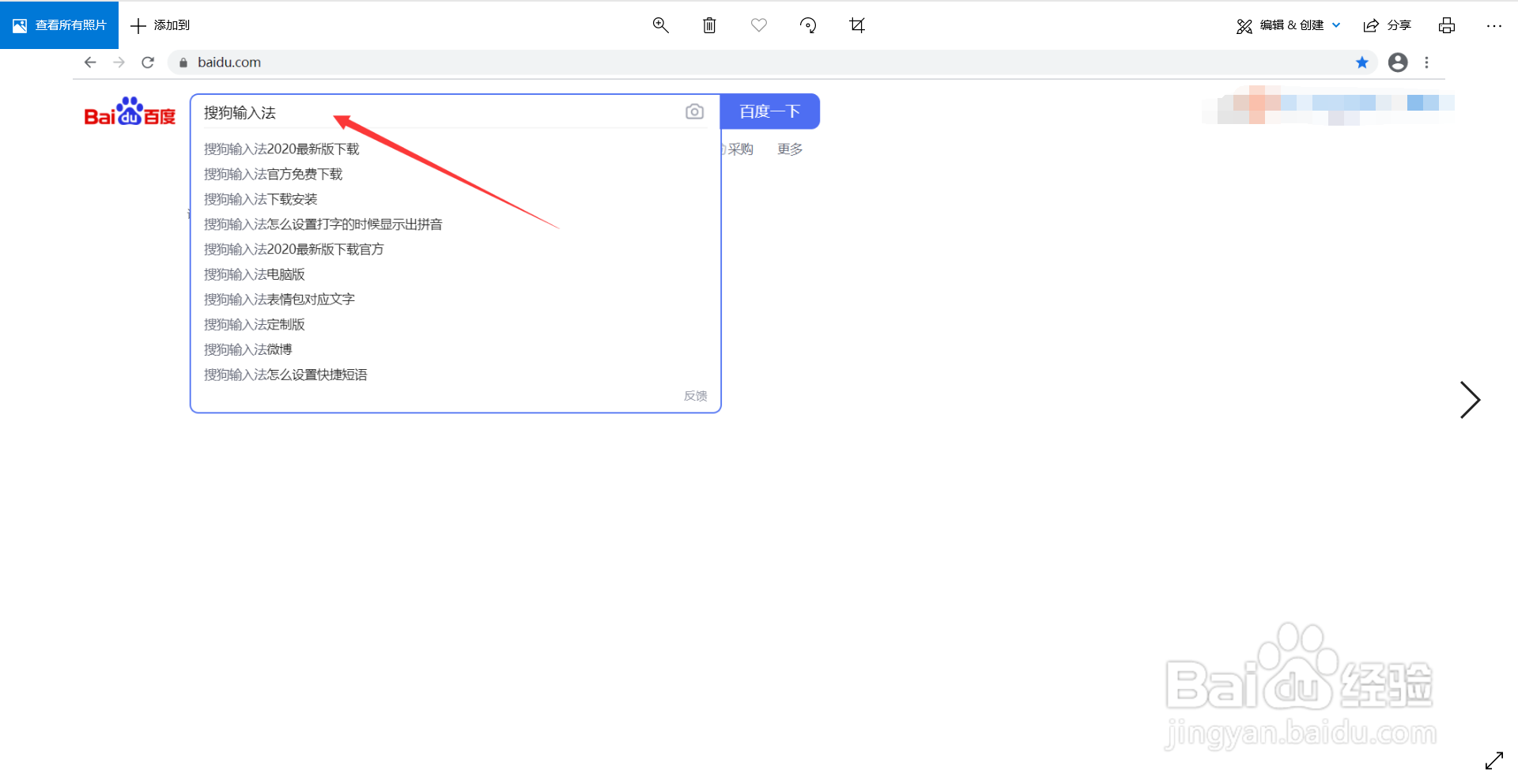
Task: Click the '反馈' feedback link
Action: (696, 396)
